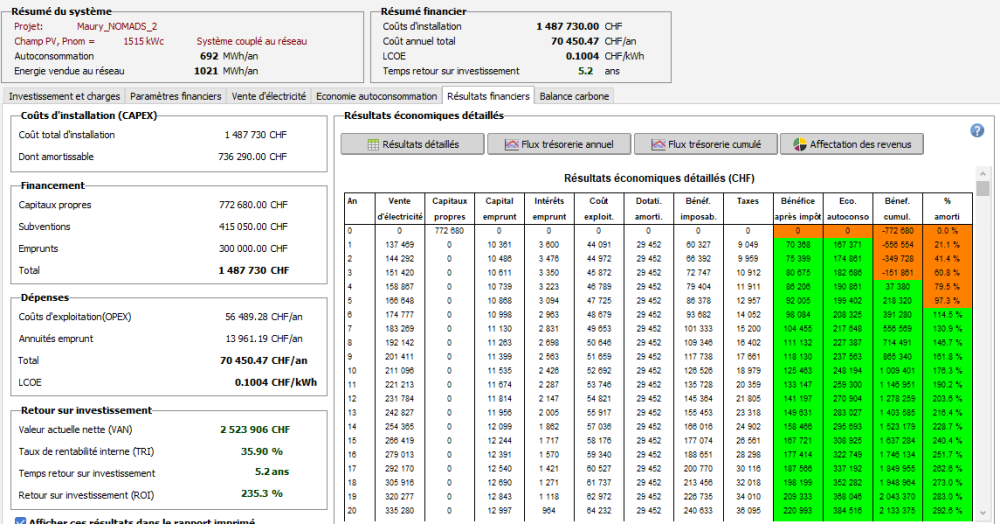Click the % amorti column header

click(x=947, y=208)
